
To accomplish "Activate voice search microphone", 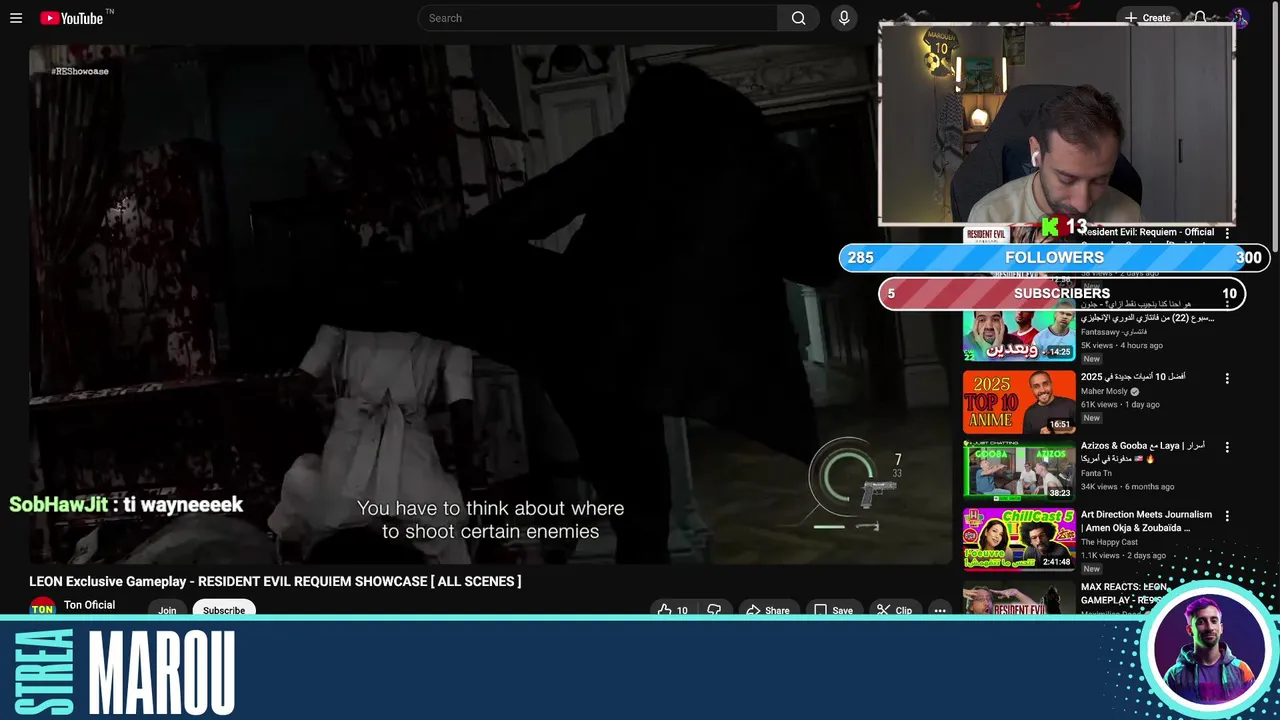I will (x=844, y=18).
